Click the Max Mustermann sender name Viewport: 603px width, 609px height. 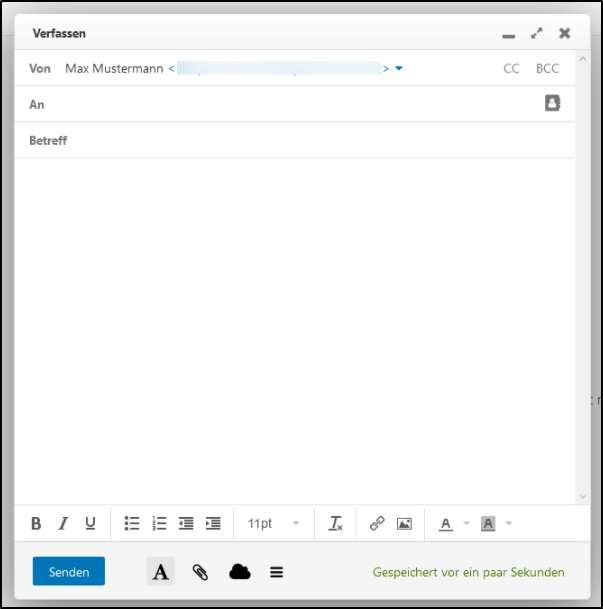point(114,68)
